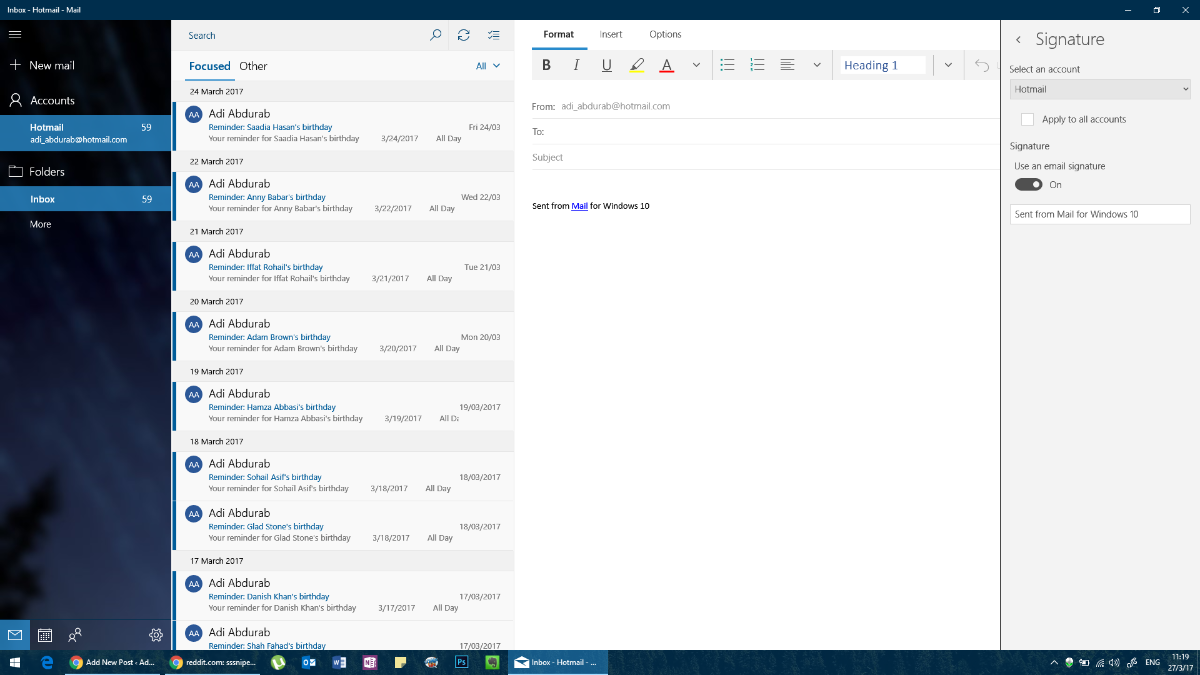Switch to the Other tab
1200x675 pixels.
(253, 66)
